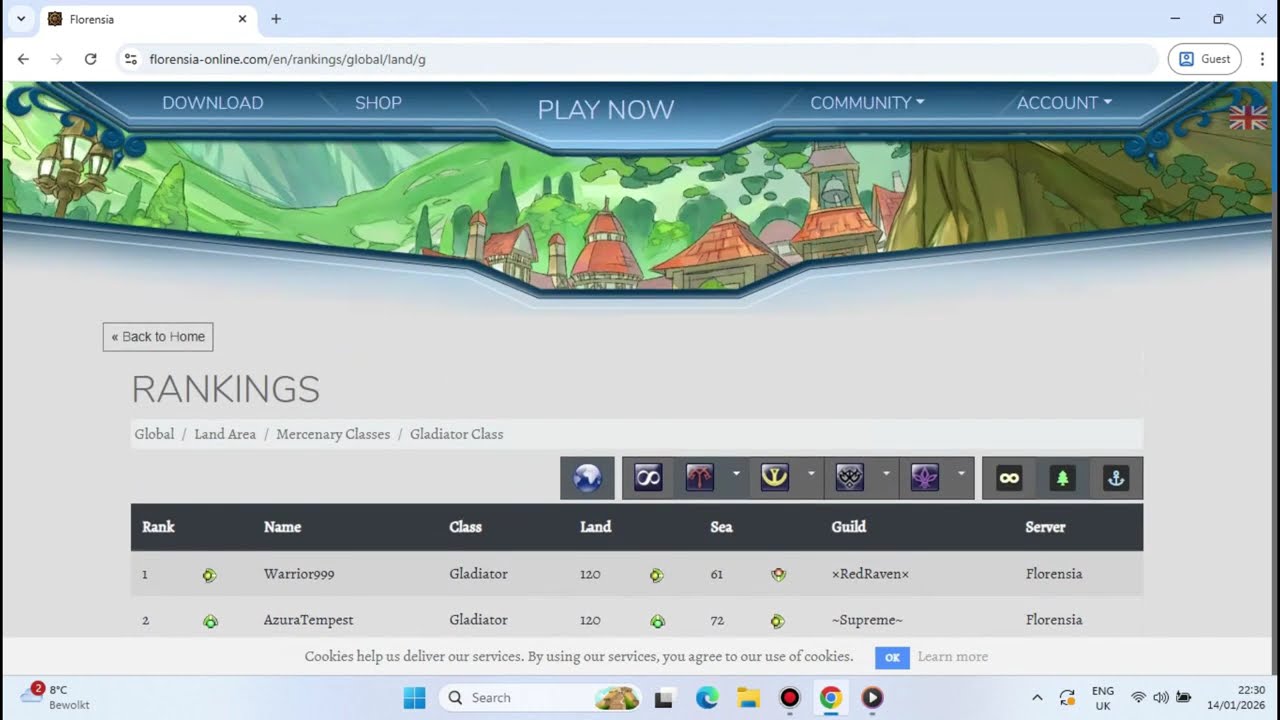
Task: Select the all-classes purple infinity icon
Action: 648,478
